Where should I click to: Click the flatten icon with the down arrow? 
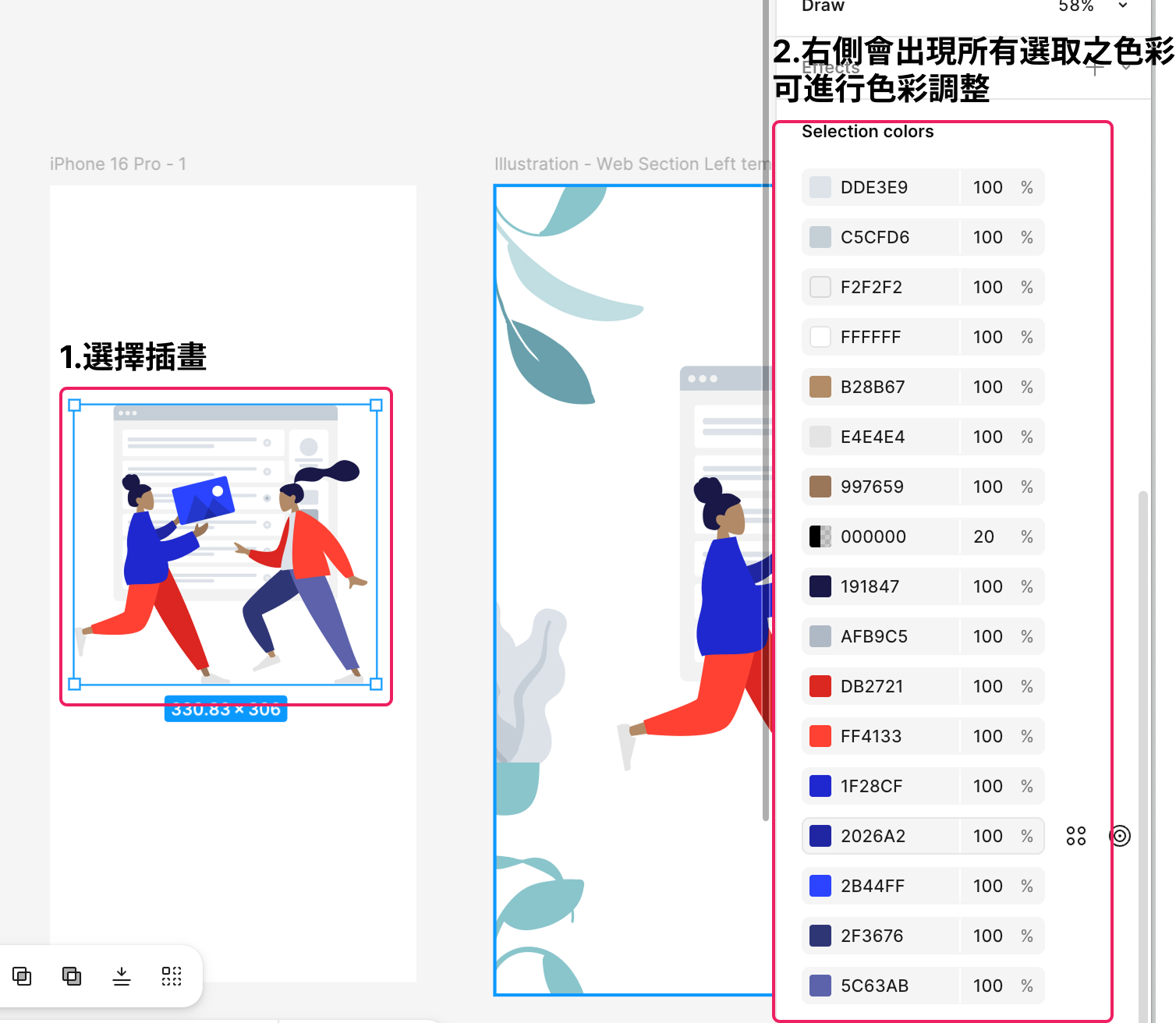point(122,976)
